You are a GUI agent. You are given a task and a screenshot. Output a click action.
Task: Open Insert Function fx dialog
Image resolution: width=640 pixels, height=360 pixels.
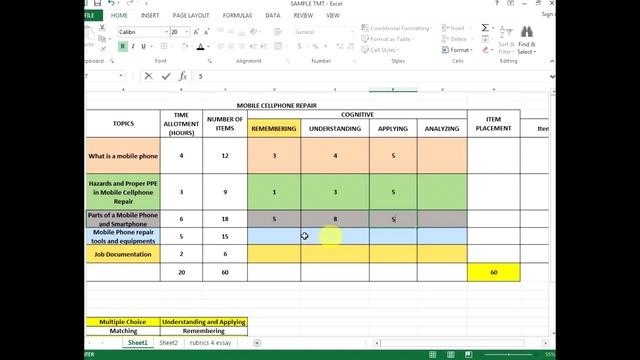[182, 76]
